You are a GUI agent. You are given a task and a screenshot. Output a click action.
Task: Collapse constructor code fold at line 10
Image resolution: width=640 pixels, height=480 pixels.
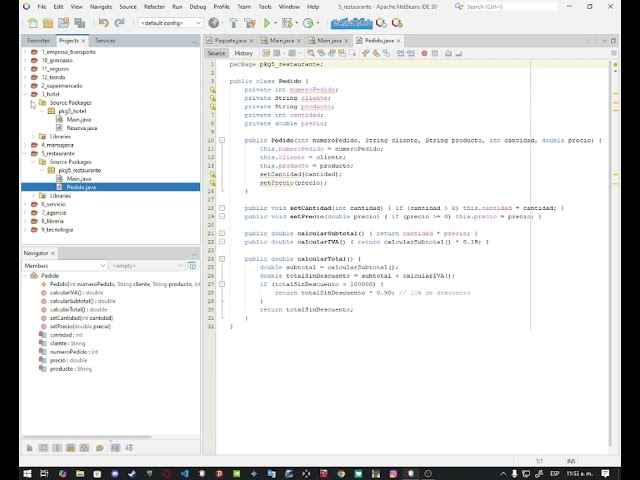(x=222, y=140)
